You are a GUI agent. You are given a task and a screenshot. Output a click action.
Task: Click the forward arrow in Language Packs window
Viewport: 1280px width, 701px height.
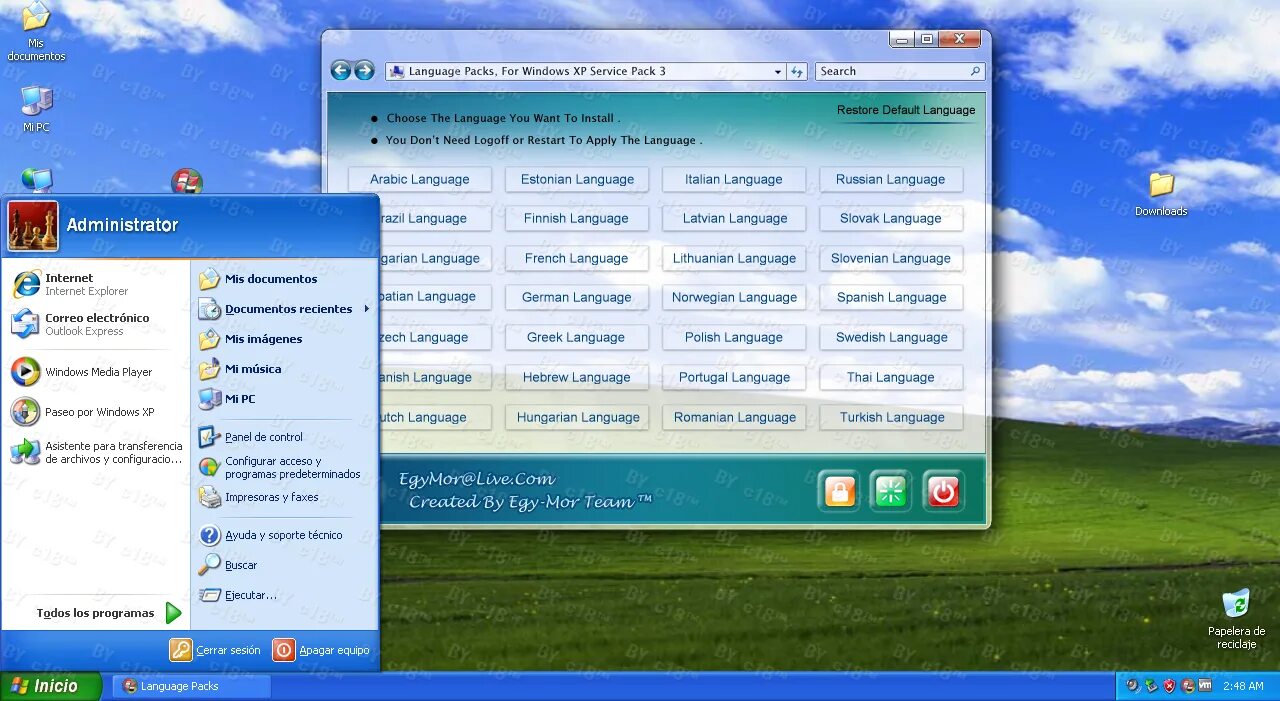pos(365,71)
